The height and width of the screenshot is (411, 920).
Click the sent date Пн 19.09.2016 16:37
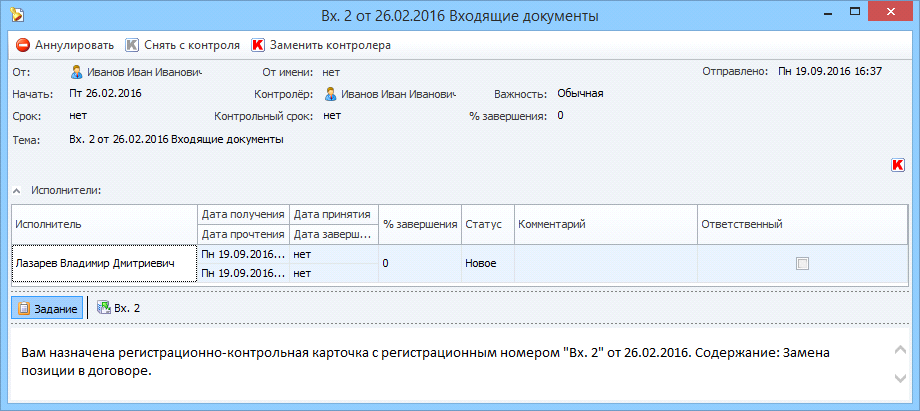click(830, 71)
